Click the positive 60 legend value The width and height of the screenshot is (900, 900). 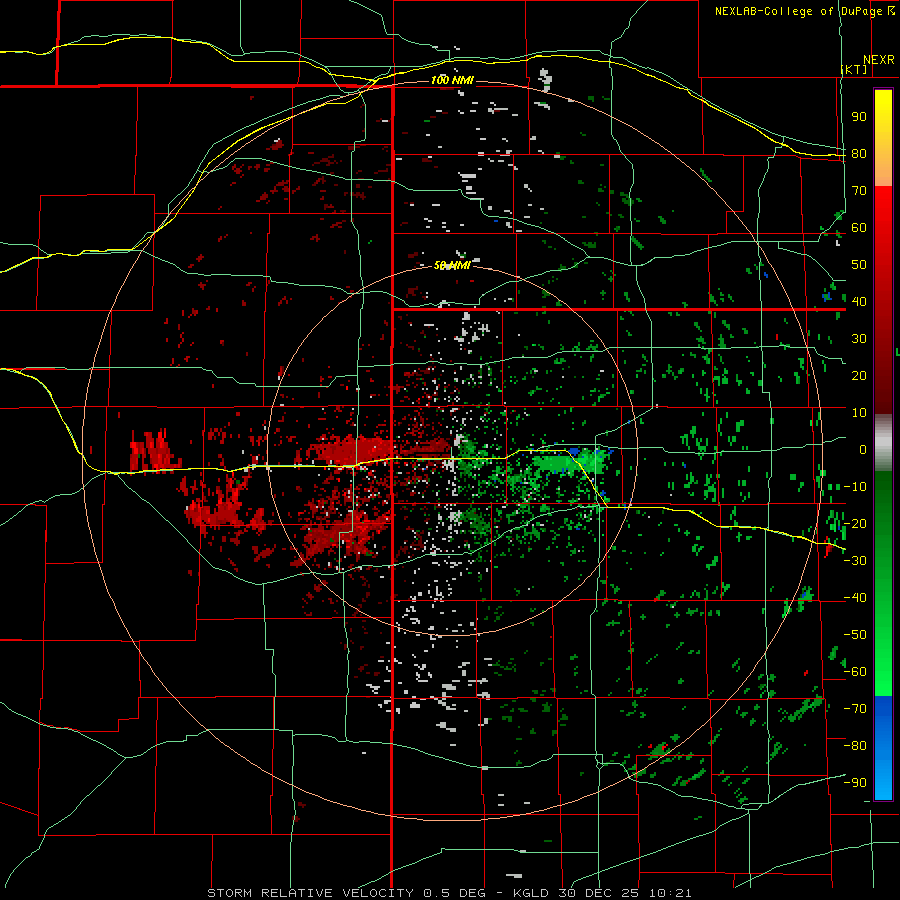(x=859, y=227)
